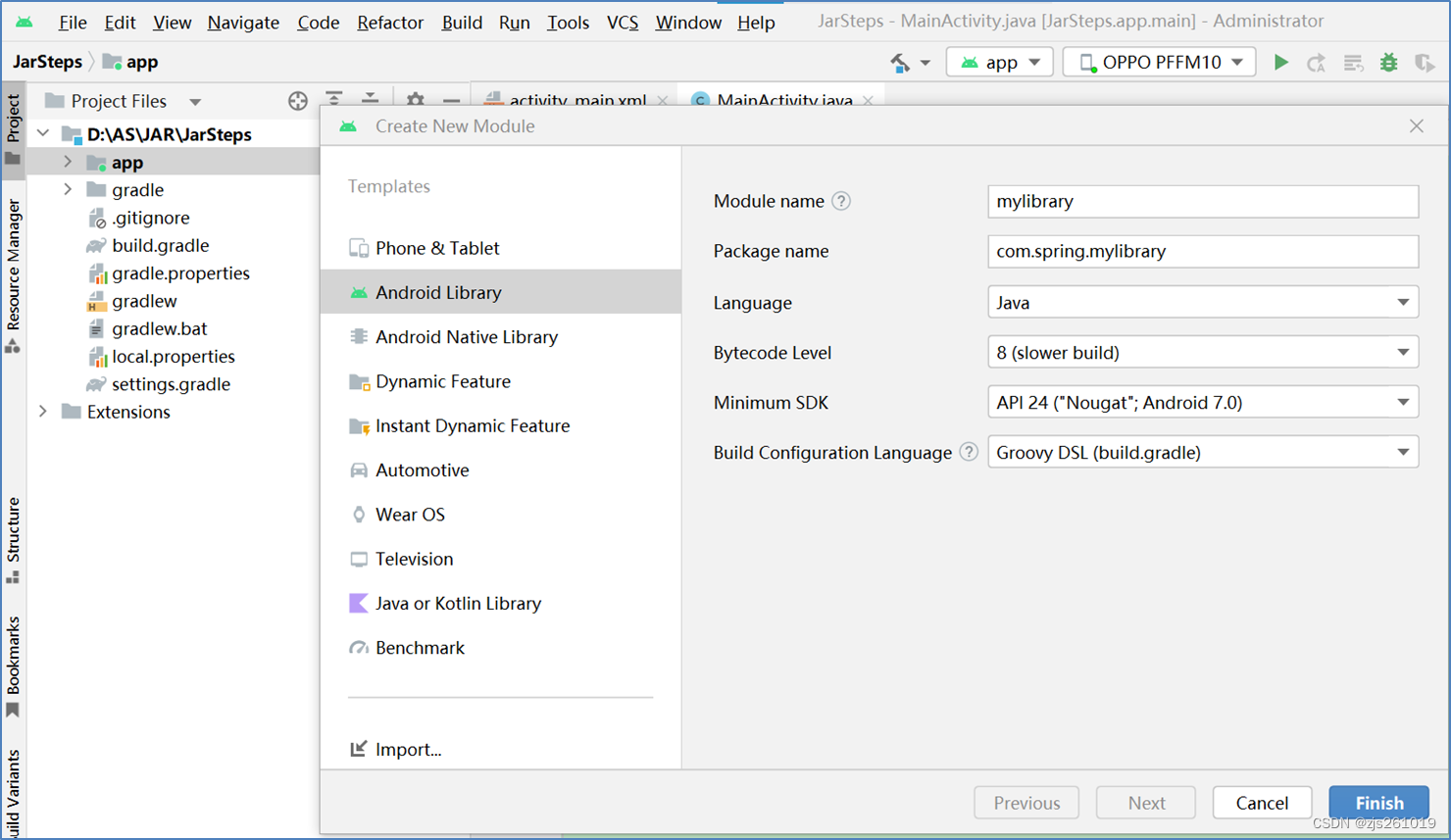Click the Import link in templates panel

(406, 749)
